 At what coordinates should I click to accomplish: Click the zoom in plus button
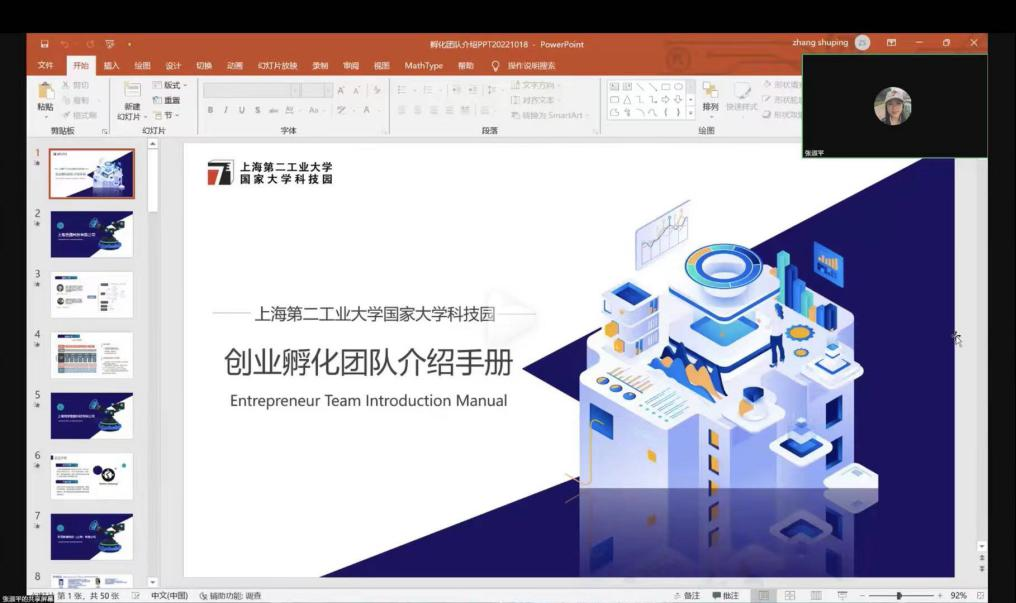940,595
